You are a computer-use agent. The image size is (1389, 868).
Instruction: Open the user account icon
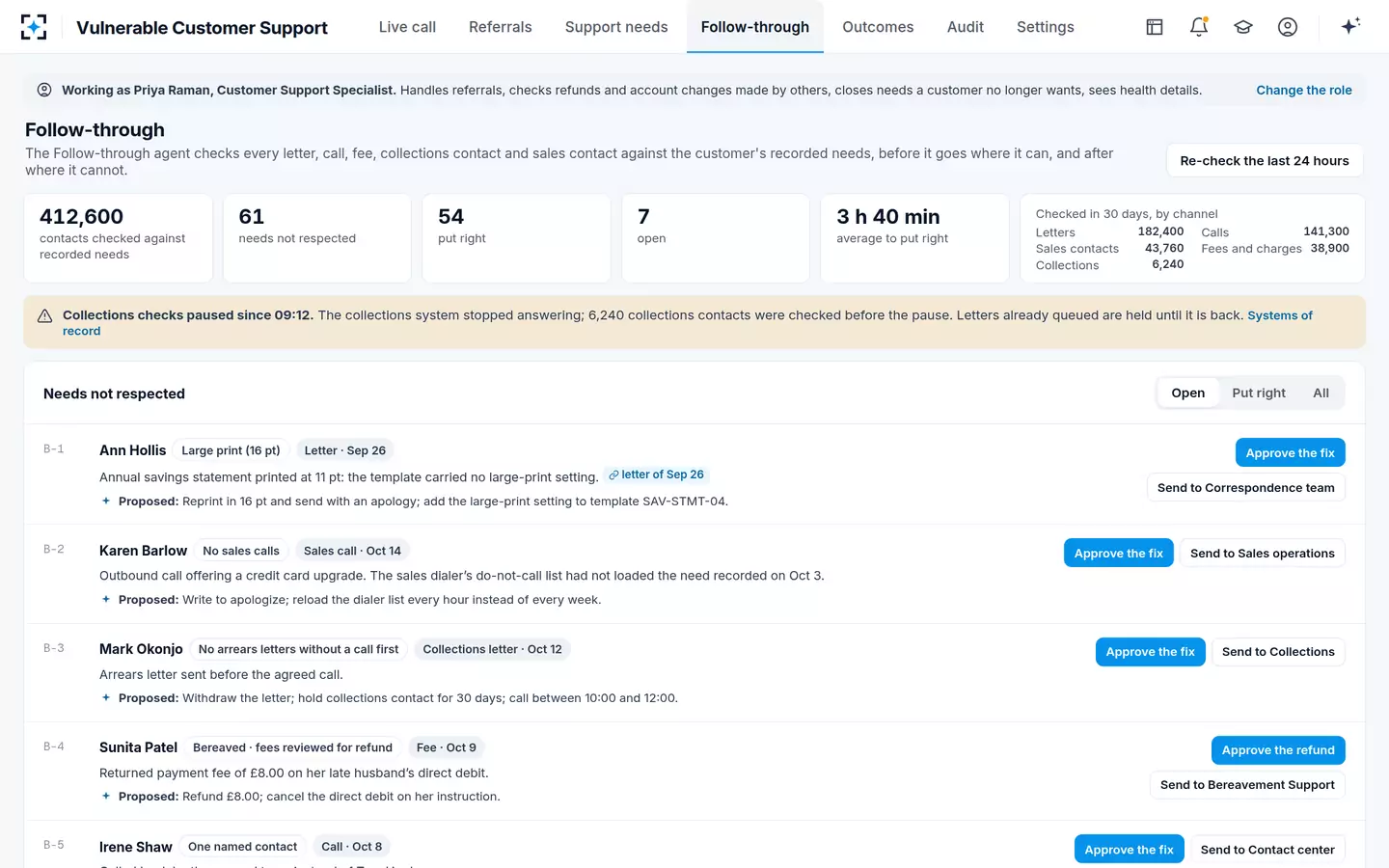pos(1288,27)
